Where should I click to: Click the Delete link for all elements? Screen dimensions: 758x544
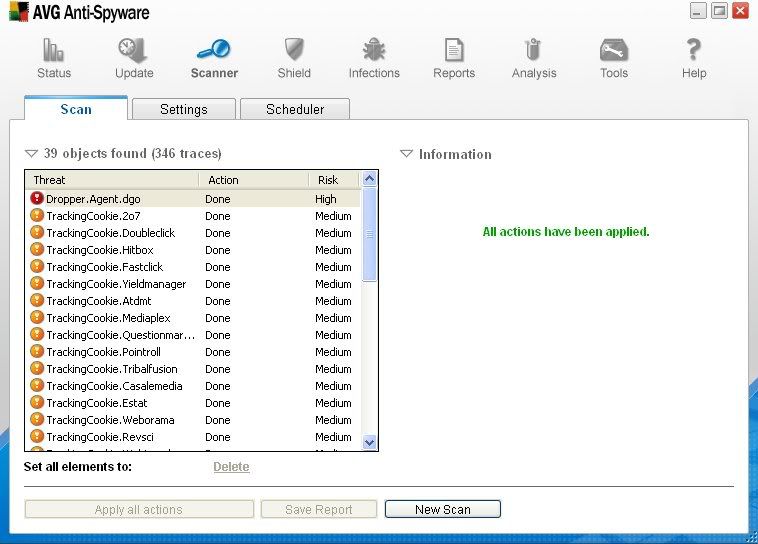(231, 467)
